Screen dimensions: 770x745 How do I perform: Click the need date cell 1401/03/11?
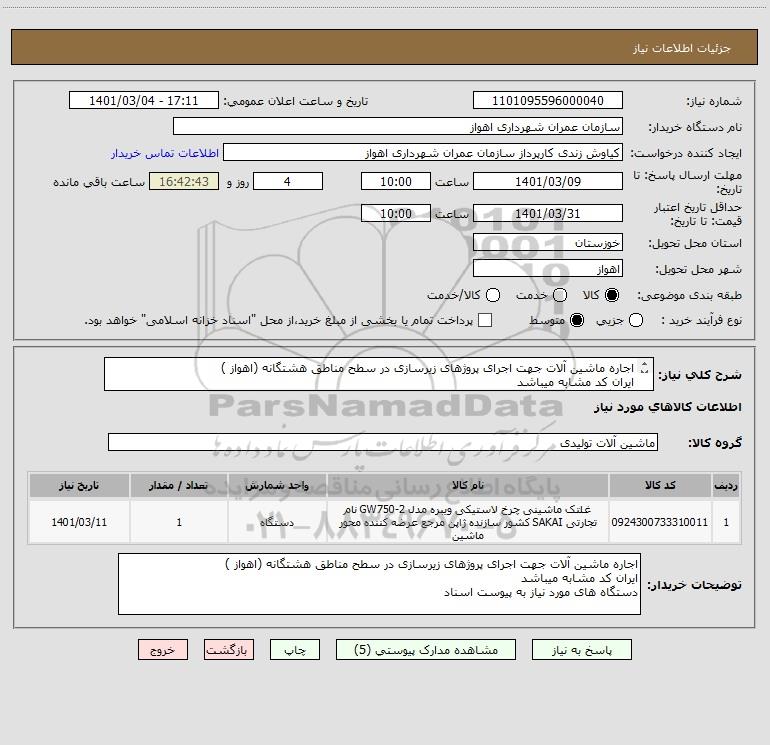pyautogui.click(x=79, y=522)
